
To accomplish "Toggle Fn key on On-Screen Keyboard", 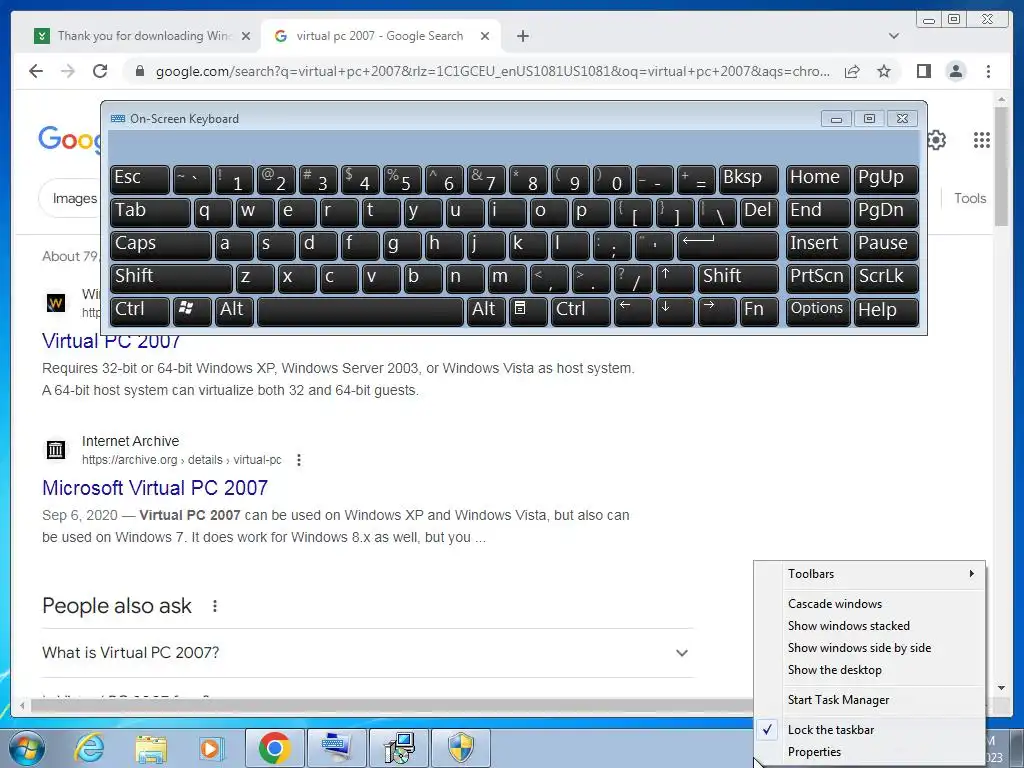I will 758,311.
